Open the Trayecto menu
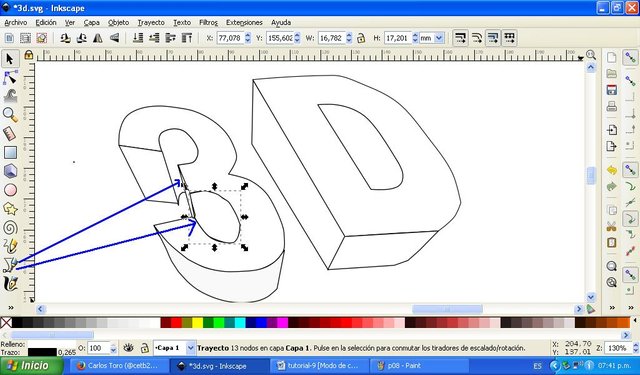 click(x=151, y=22)
